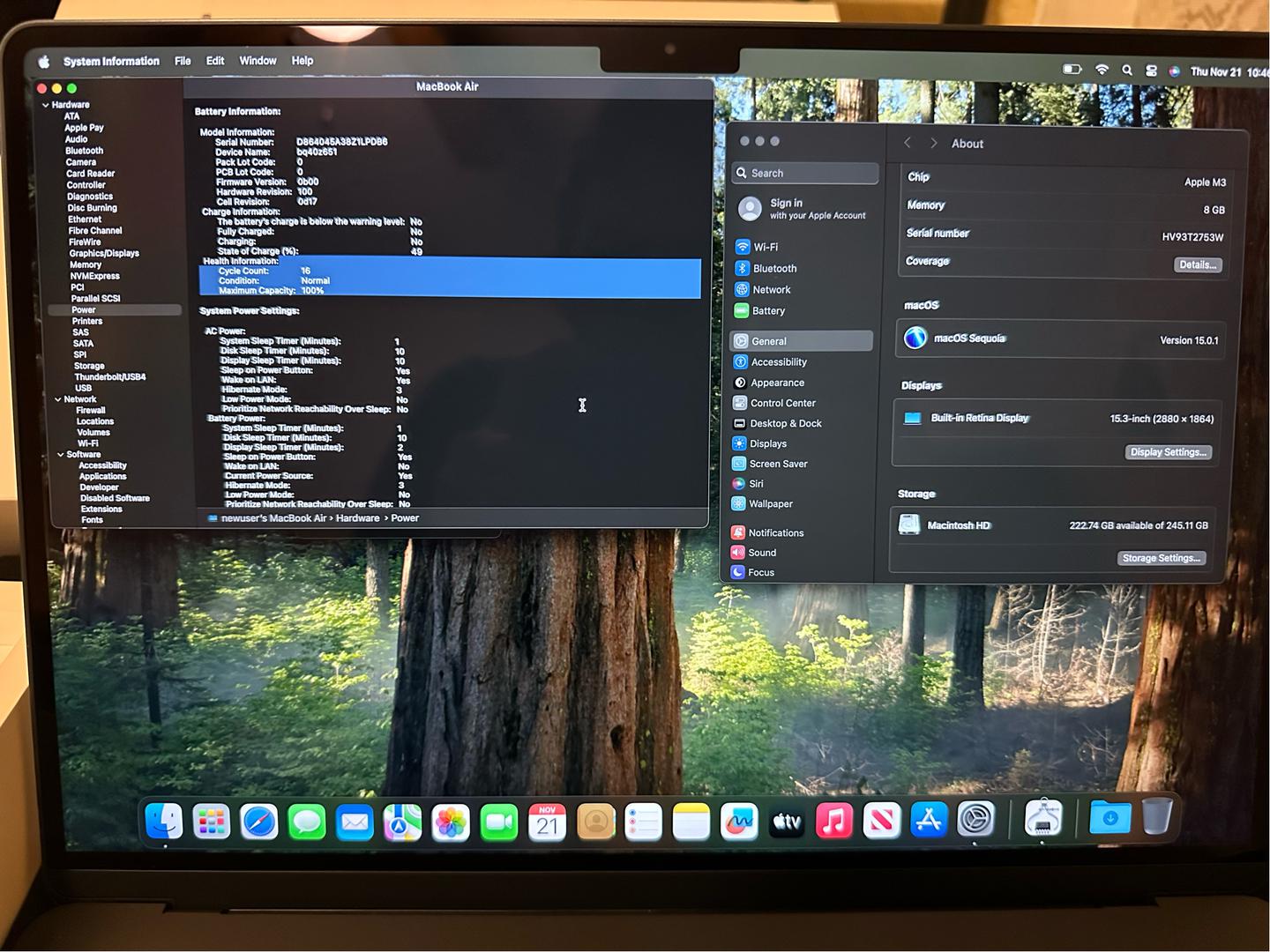Viewport: 1270px width, 952px height.
Task: Click Sign in with your Apple Account
Action: [803, 209]
